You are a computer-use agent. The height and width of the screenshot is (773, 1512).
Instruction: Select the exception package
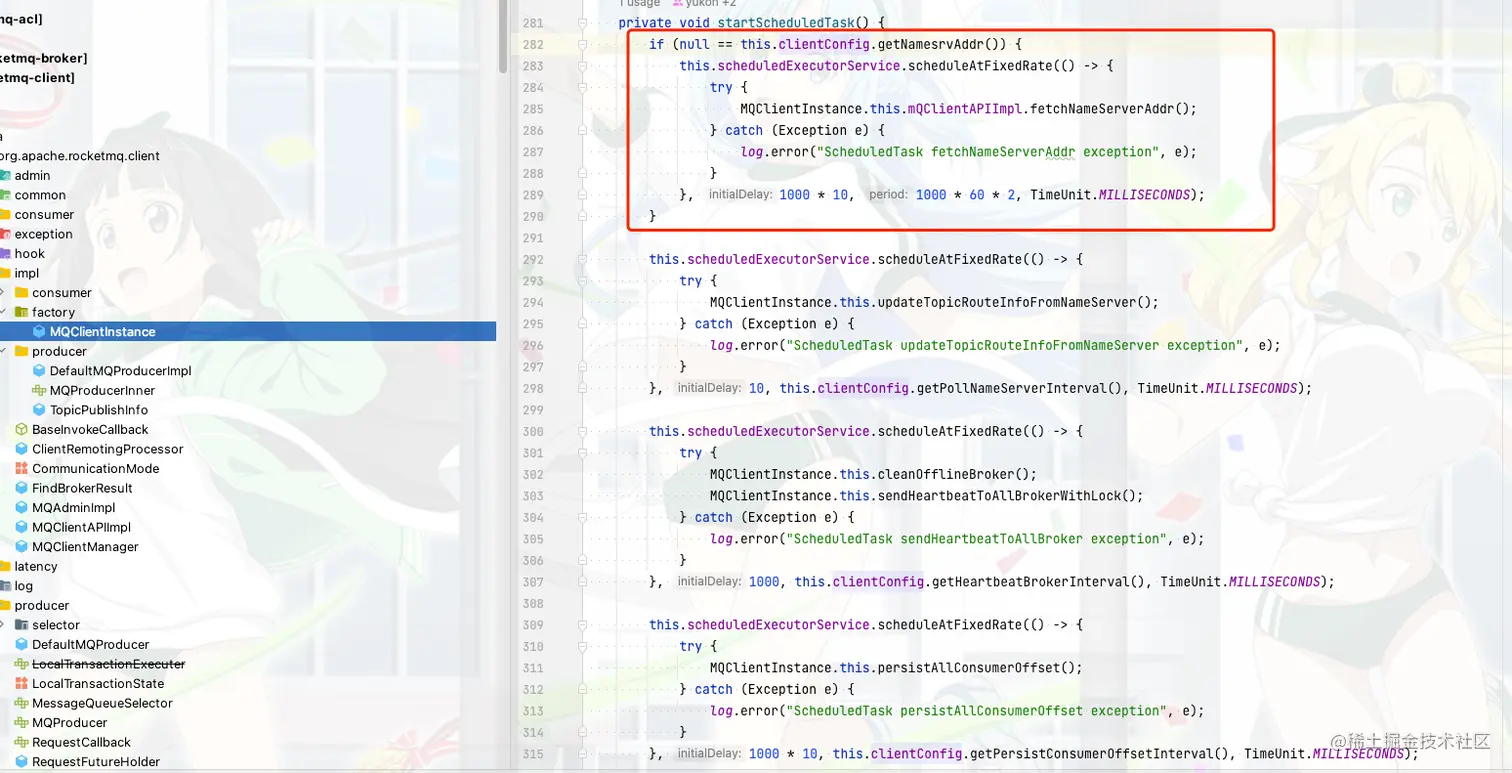pyautogui.click(x=43, y=234)
